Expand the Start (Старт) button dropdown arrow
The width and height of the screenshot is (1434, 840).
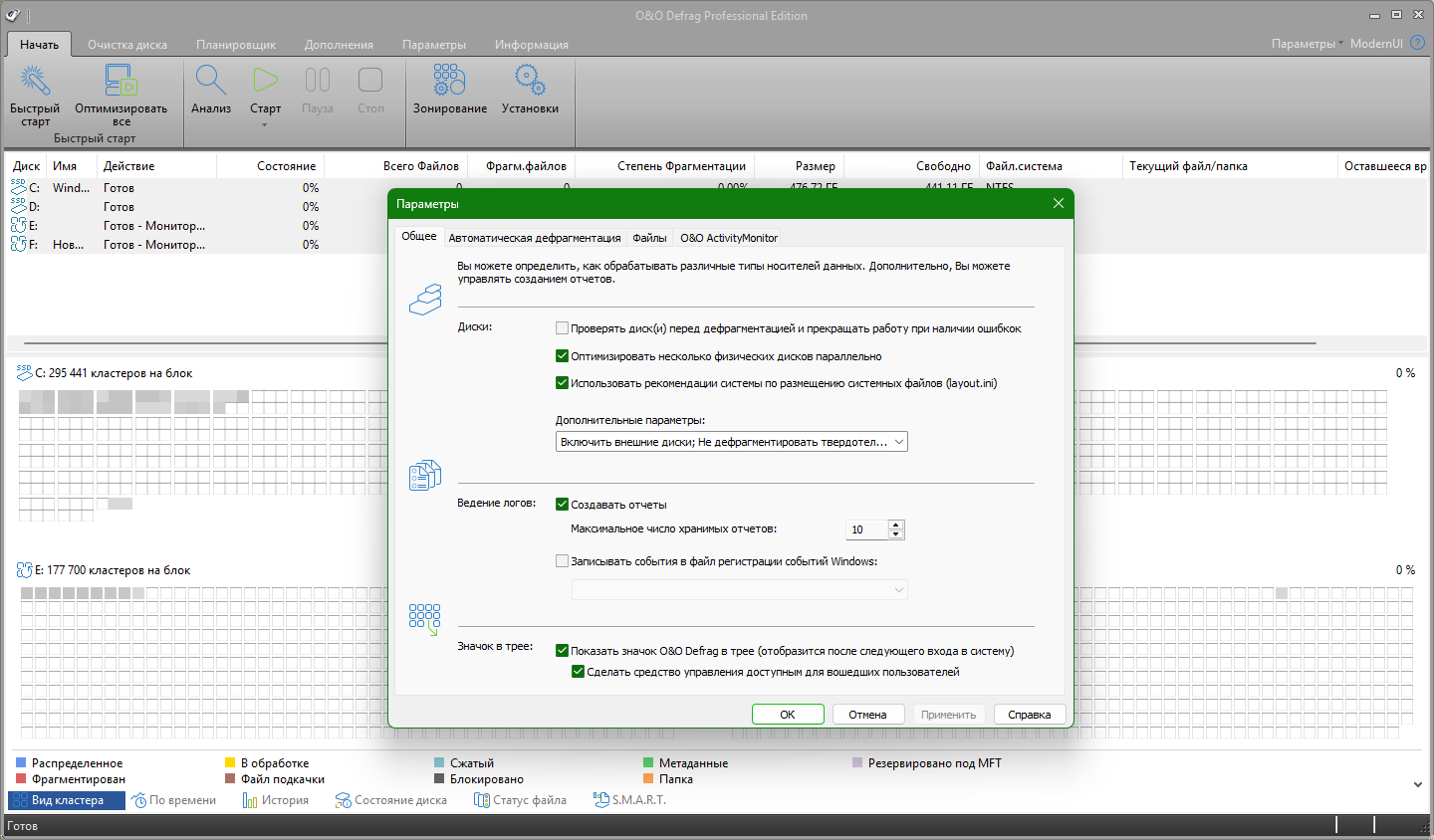pyautogui.click(x=265, y=125)
